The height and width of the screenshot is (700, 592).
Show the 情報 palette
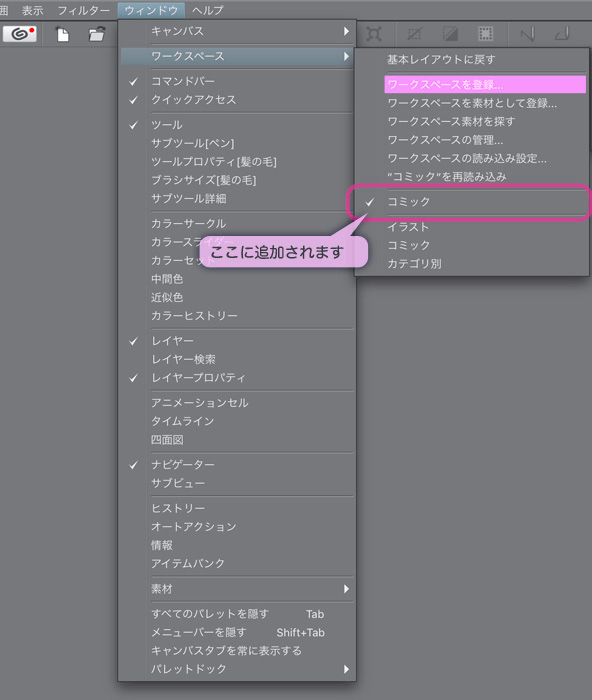point(238,545)
